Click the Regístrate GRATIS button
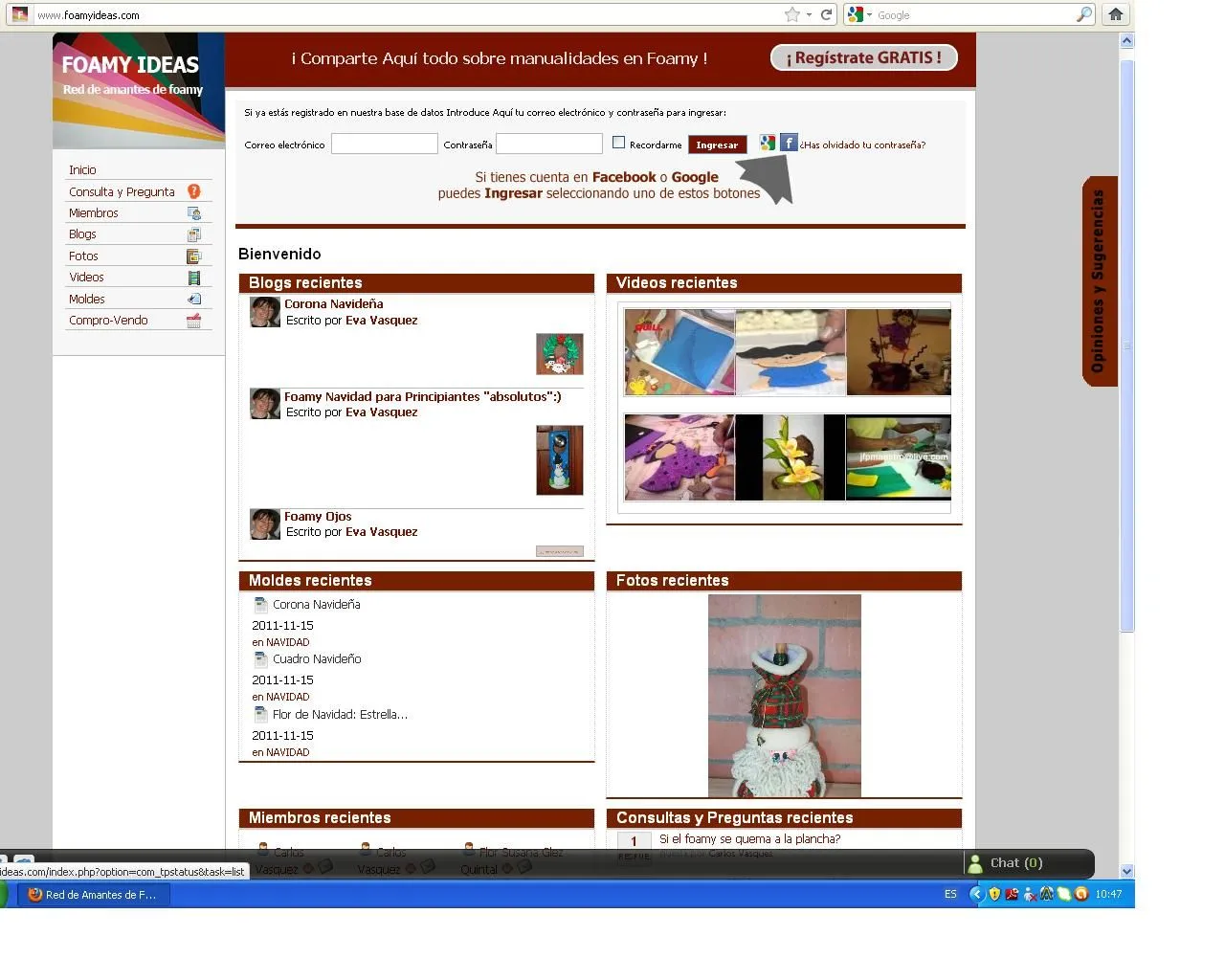The image size is (1225, 980). coord(863,58)
